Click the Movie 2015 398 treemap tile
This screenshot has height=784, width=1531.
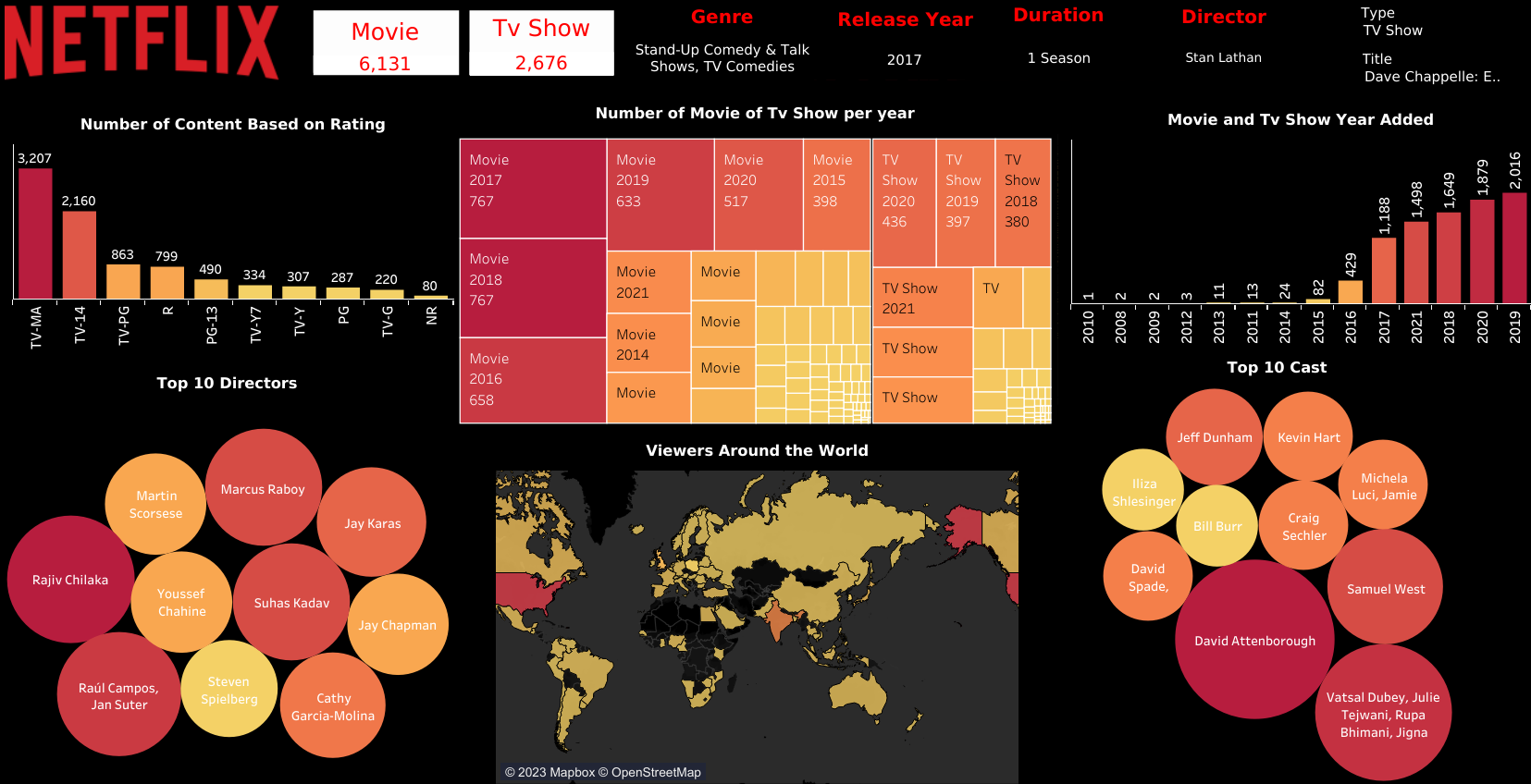[837, 194]
